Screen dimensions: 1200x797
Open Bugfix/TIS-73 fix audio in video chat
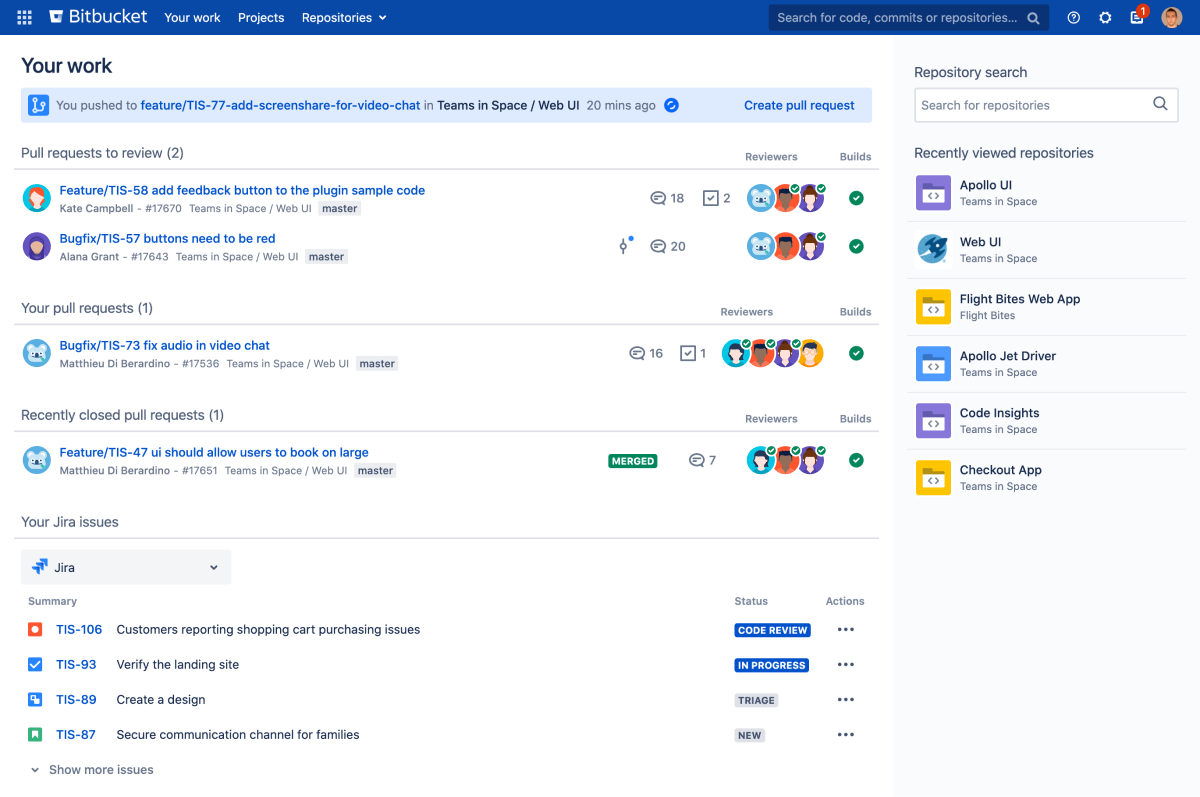point(165,345)
